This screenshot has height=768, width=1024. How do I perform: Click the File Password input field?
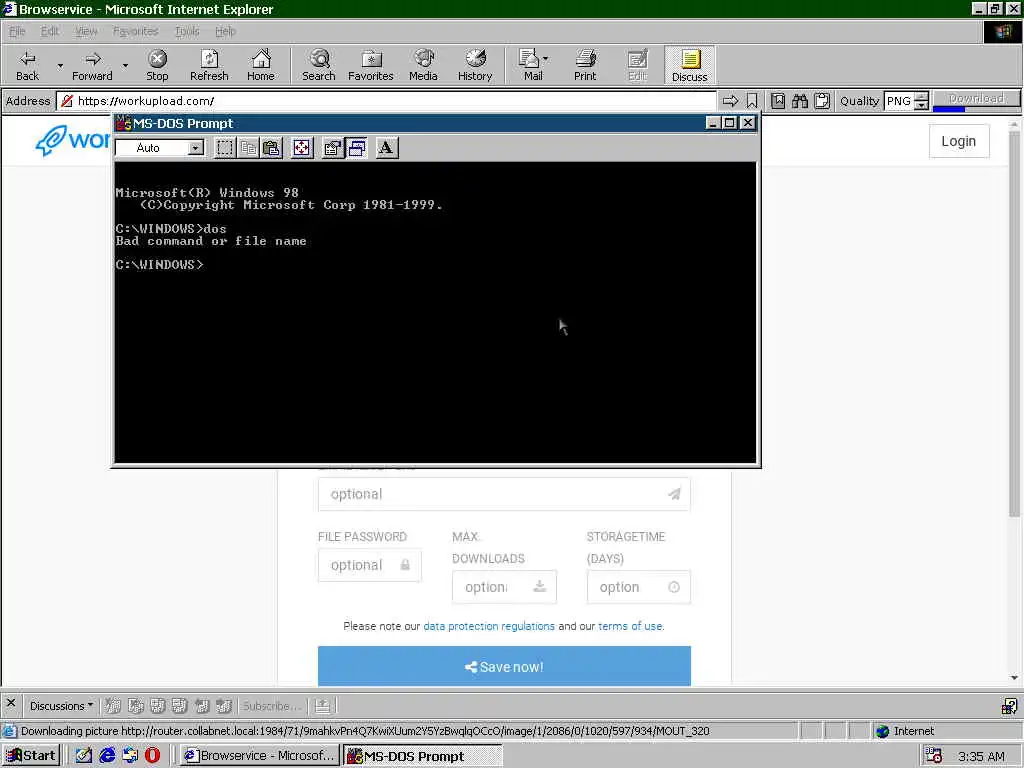pyautogui.click(x=370, y=566)
